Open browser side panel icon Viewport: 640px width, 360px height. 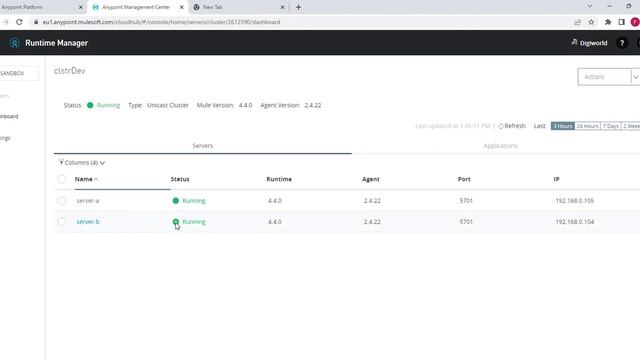click(621, 22)
